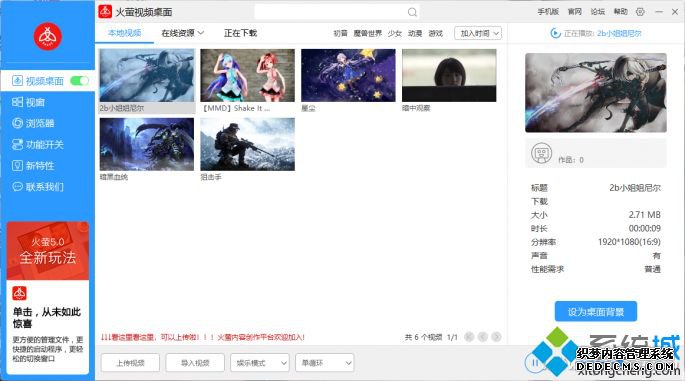Screen dimensions: 685x381
Task: Switch to the 本地视频 tab
Action: 125,33
